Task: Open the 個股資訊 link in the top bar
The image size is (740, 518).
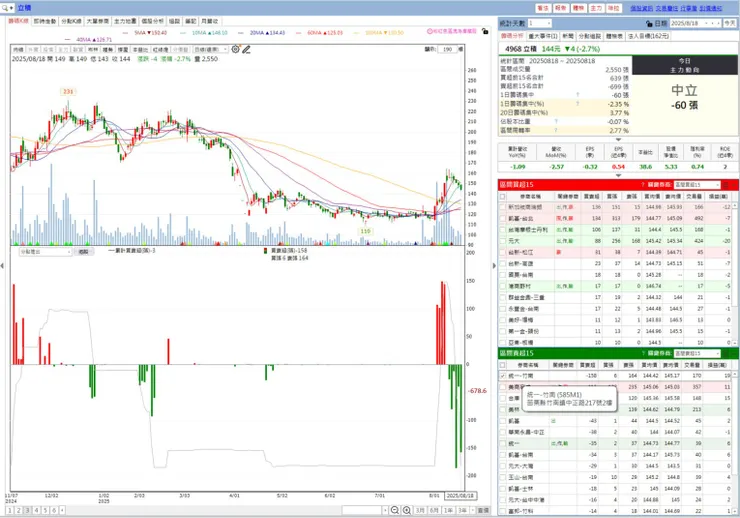Action: (641, 8)
